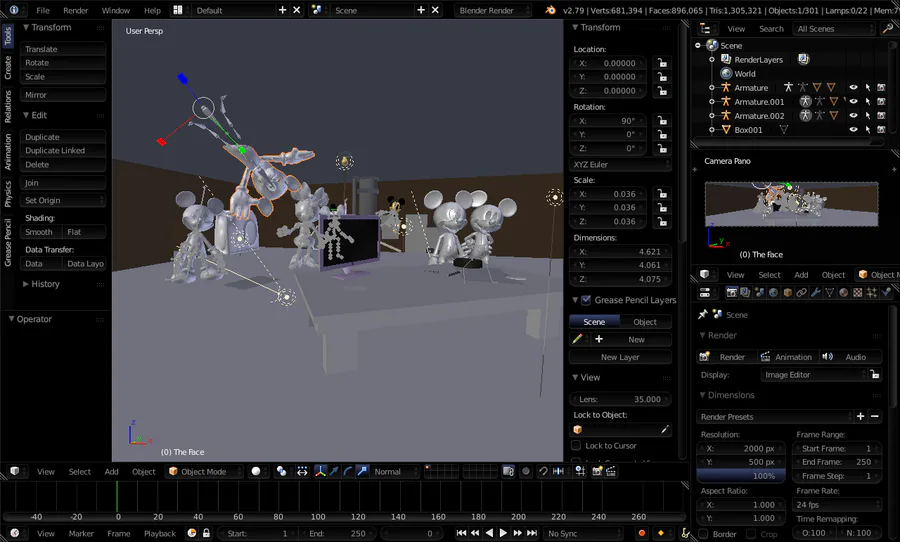Toggle visibility eye for Armature

click(854, 87)
